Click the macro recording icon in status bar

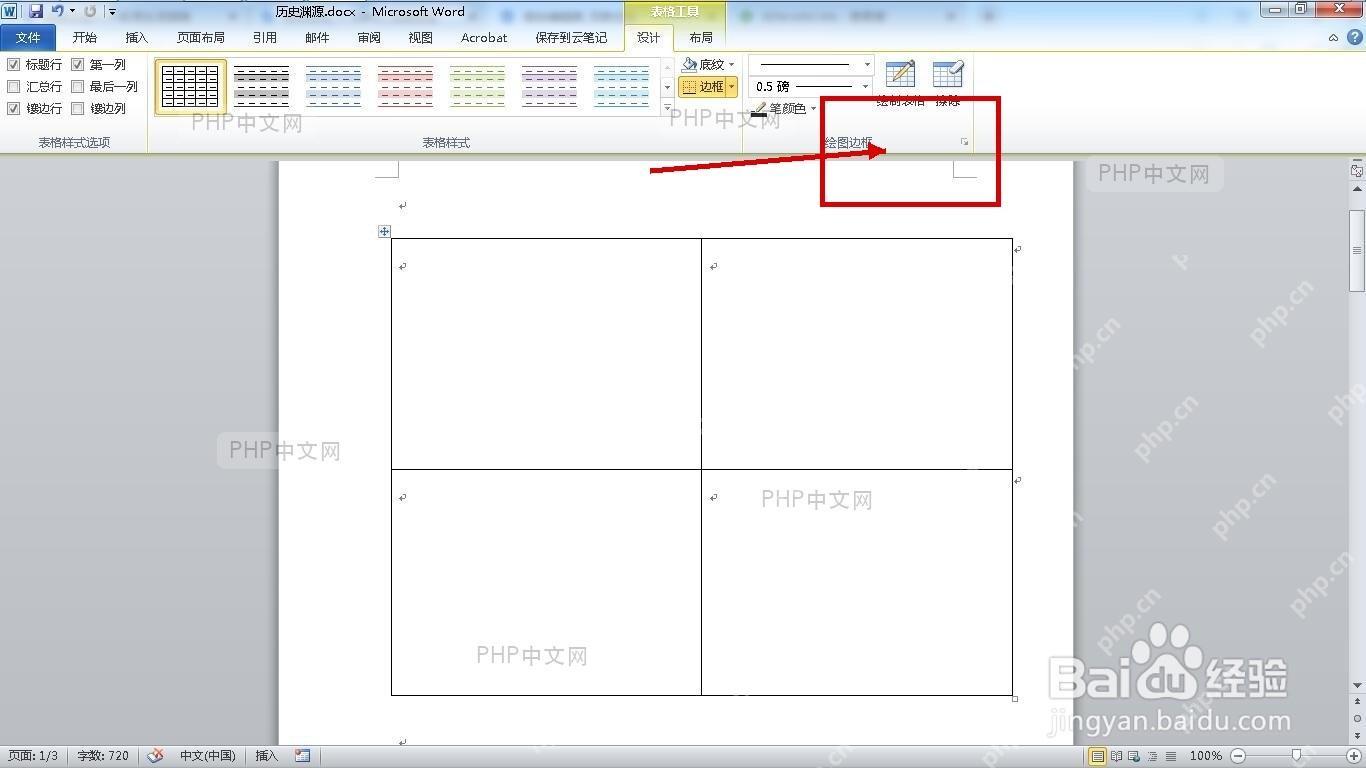tap(303, 756)
